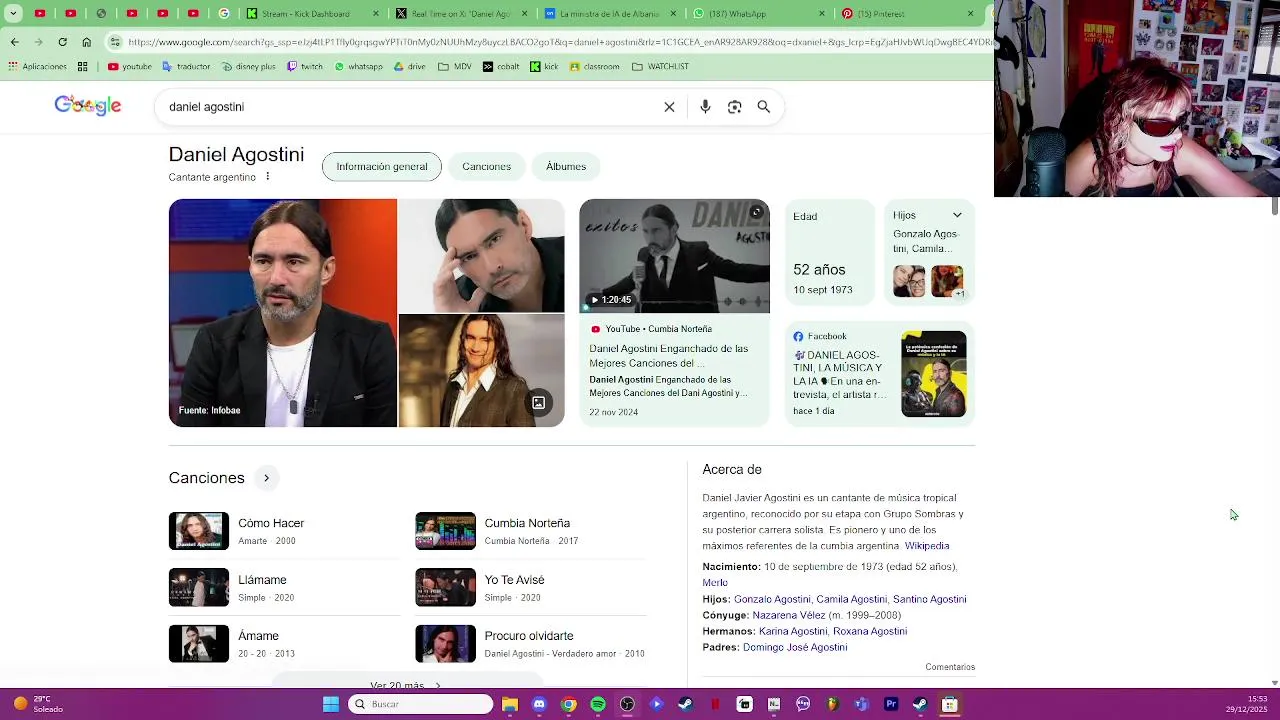Open the Infobae photo of Daniel Agostini
Screen dimensions: 1280x720
pos(283,313)
